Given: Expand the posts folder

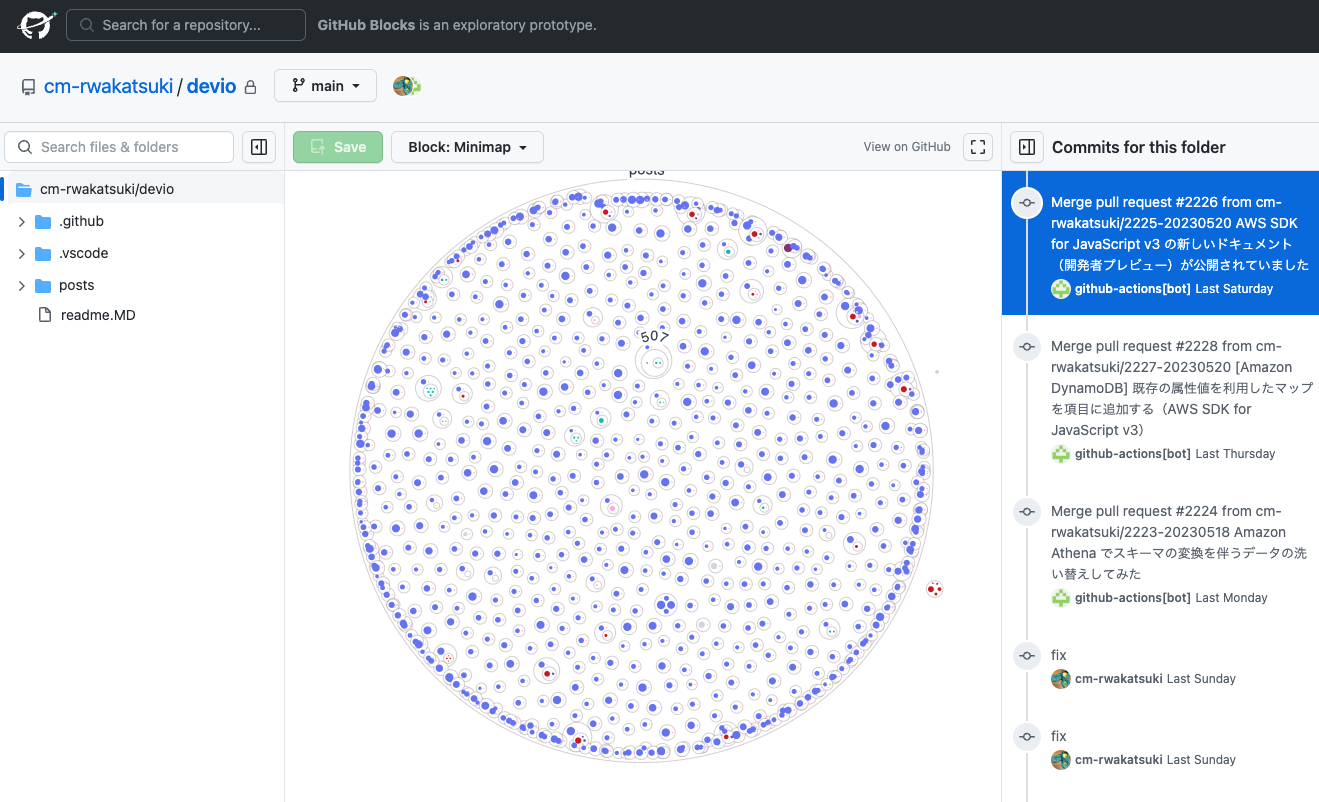Looking at the screenshot, I should coord(22,285).
